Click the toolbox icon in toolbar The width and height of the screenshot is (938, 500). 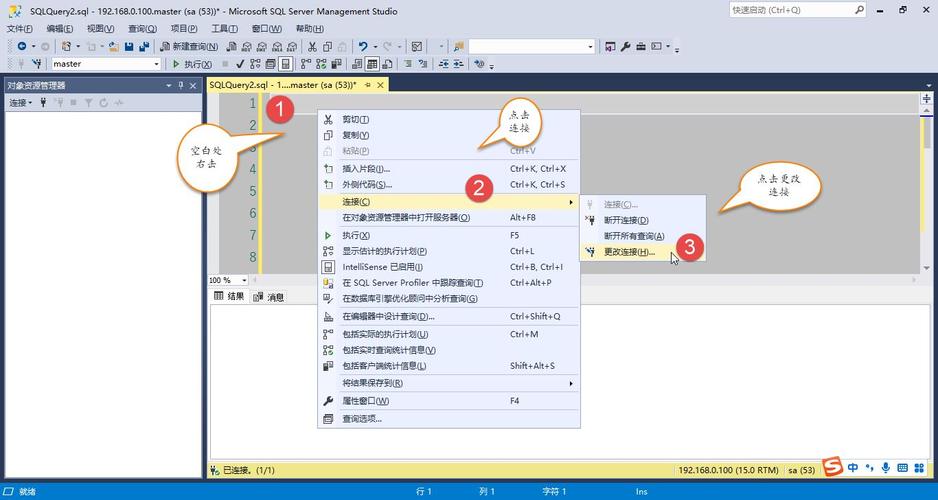(x=641, y=47)
